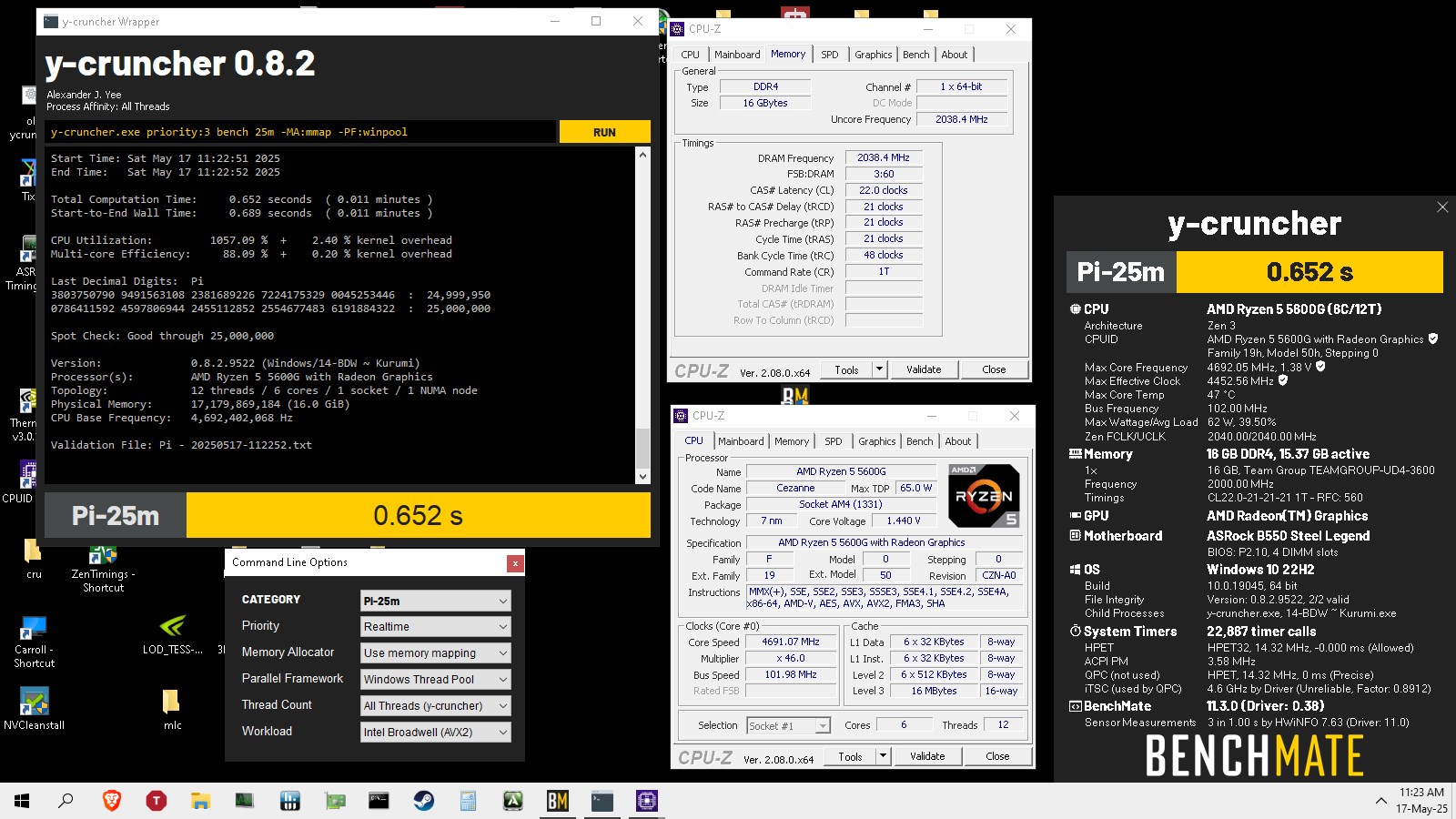Viewport: 1456px width, 819px height.
Task: Select Graphics tab in upper CPU-Z
Action: (874, 55)
